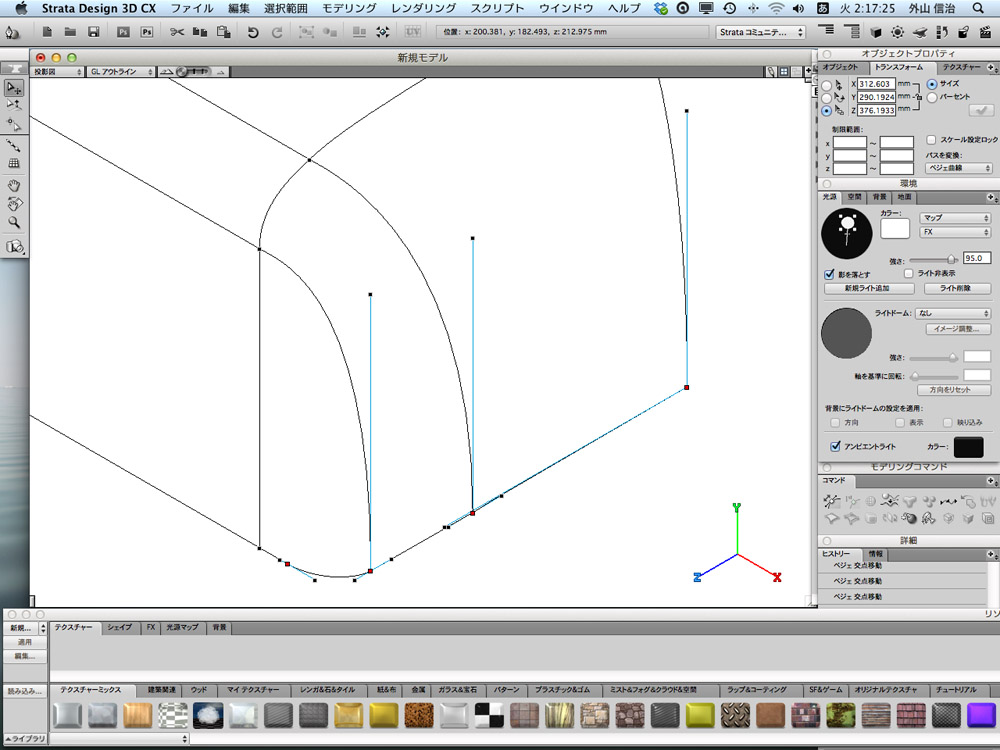The width and height of the screenshot is (1000, 750).
Task: Click the open folder icon
Action: point(71,32)
